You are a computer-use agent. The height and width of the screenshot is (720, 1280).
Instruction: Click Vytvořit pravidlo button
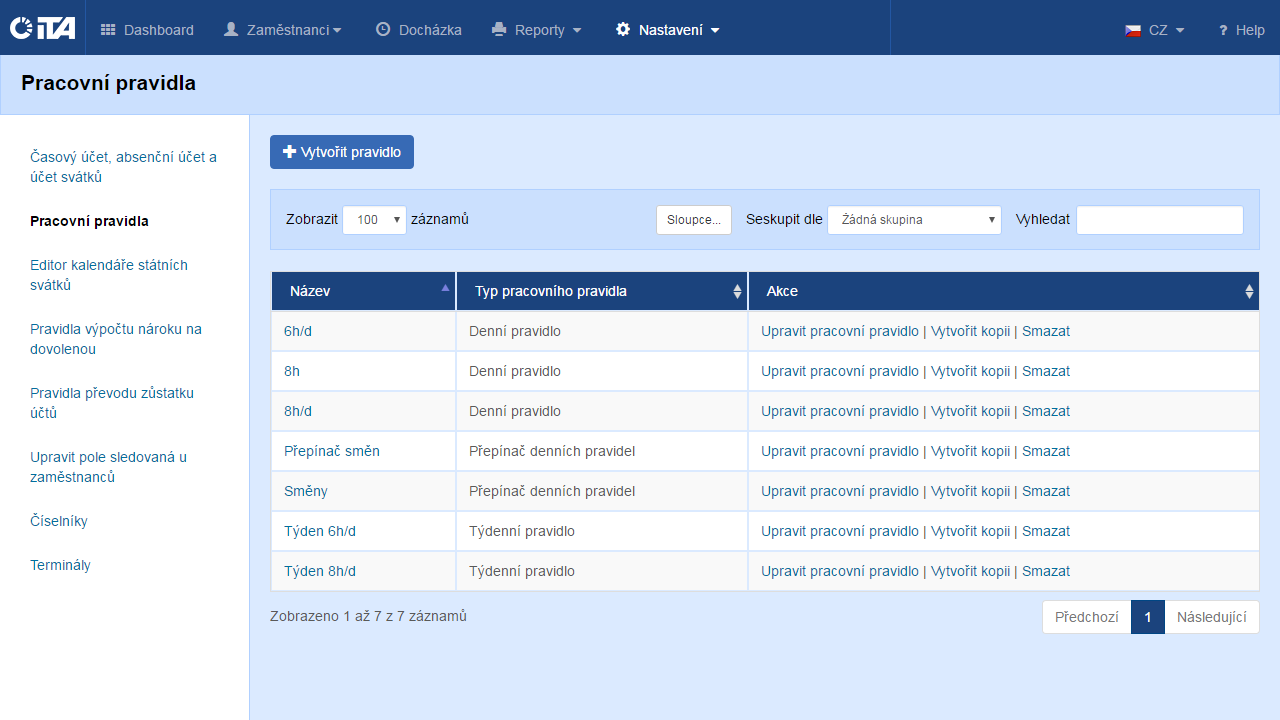(342, 152)
